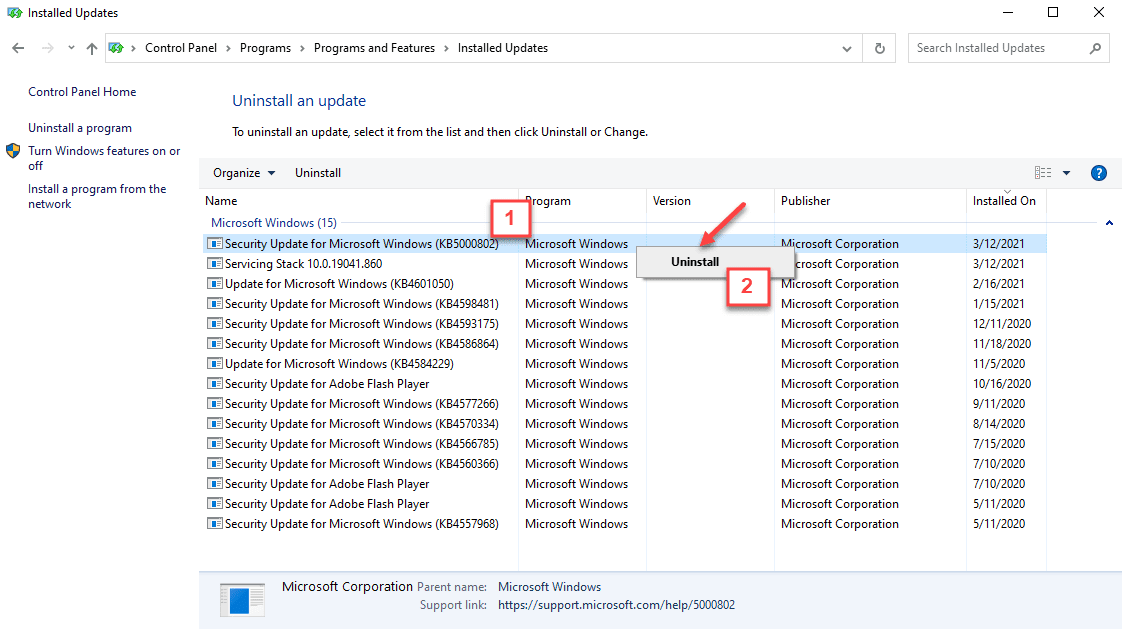Image resolution: width=1122 pixels, height=629 pixels.
Task: Click the icon of the KB4577266 row
Action: pos(215,404)
